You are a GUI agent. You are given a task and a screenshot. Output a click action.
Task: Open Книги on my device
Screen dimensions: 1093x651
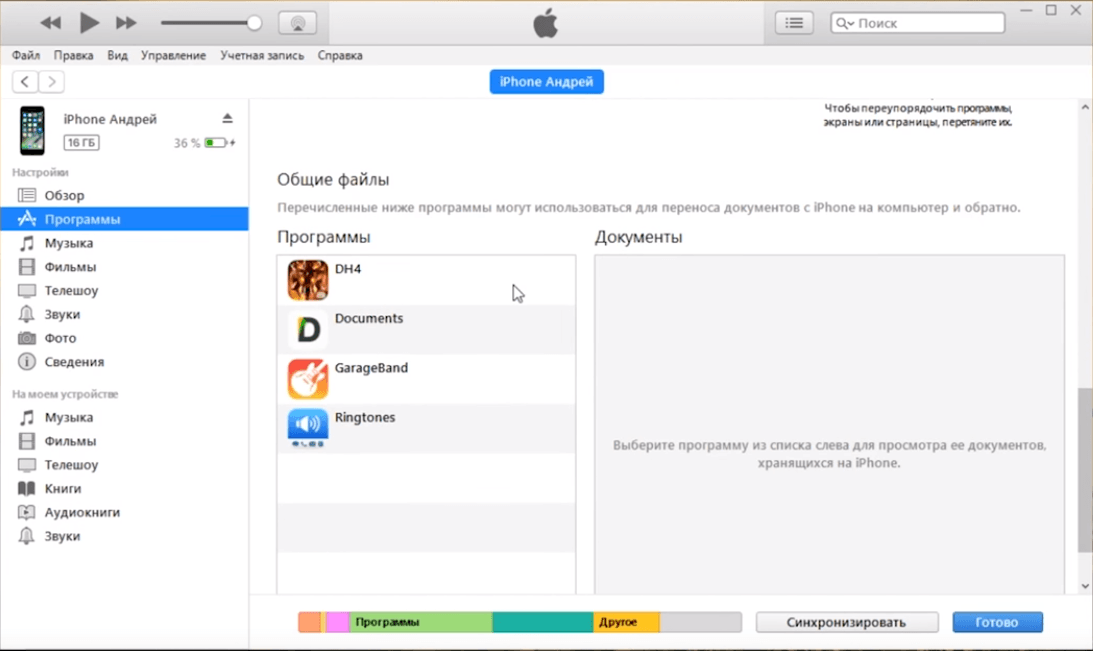63,488
